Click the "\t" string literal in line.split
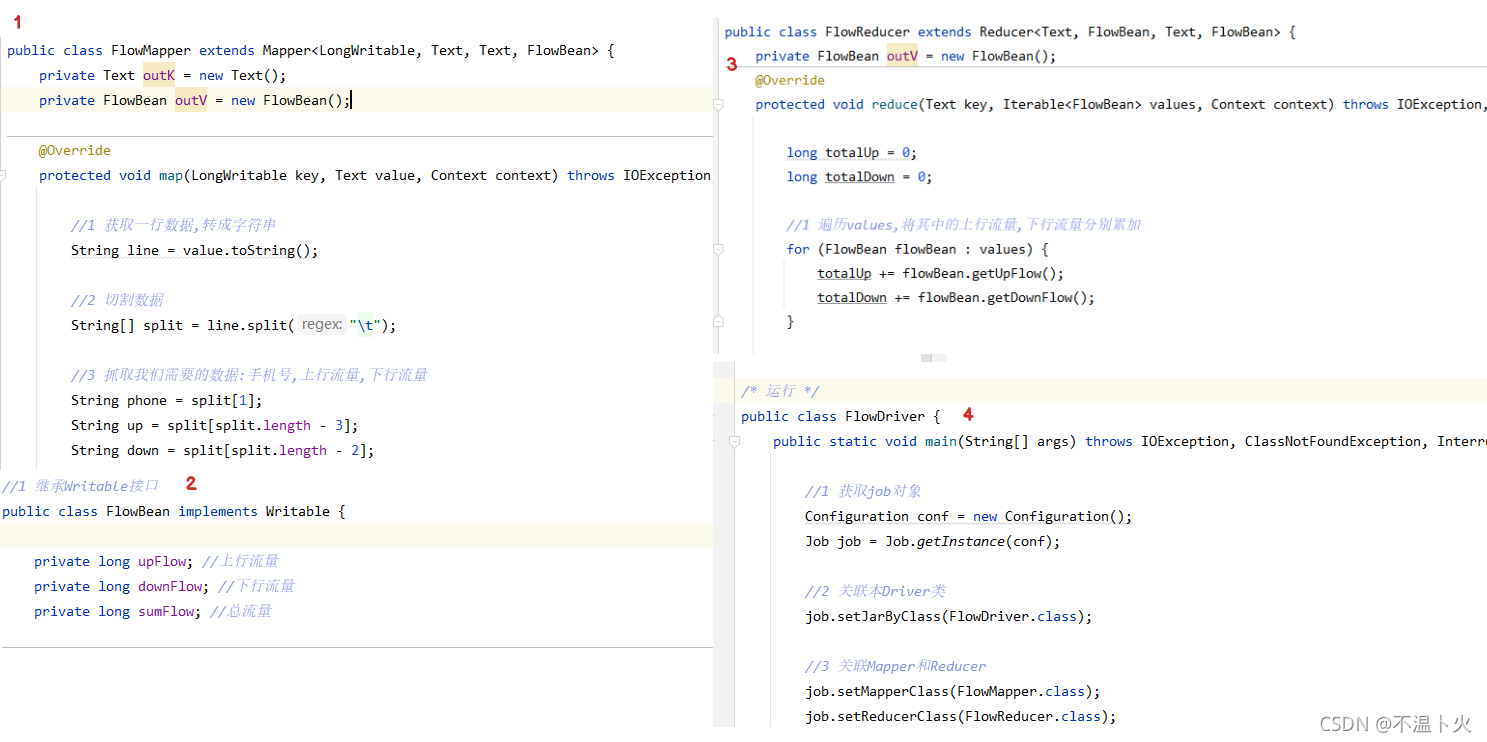 click(365, 325)
